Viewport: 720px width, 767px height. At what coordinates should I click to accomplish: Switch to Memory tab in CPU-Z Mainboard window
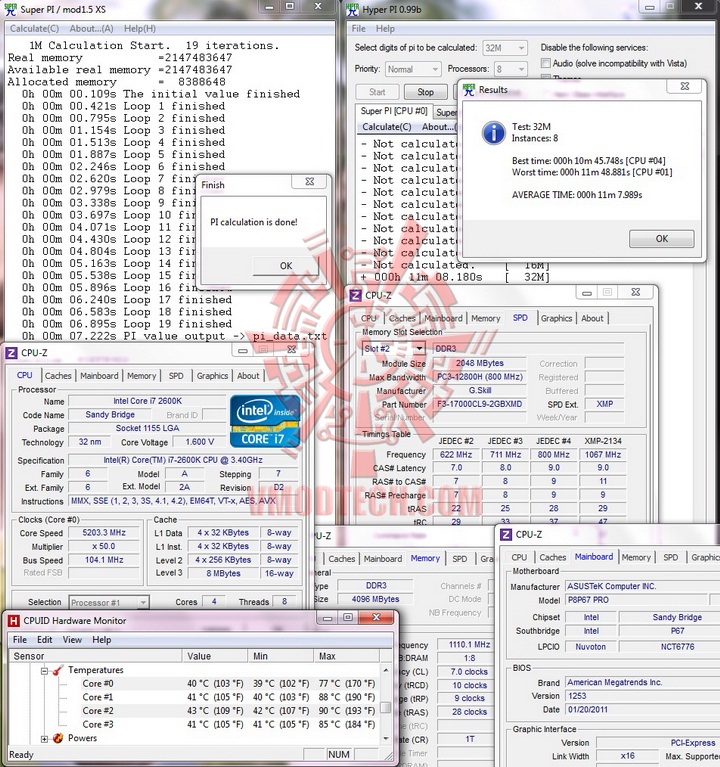coord(636,557)
